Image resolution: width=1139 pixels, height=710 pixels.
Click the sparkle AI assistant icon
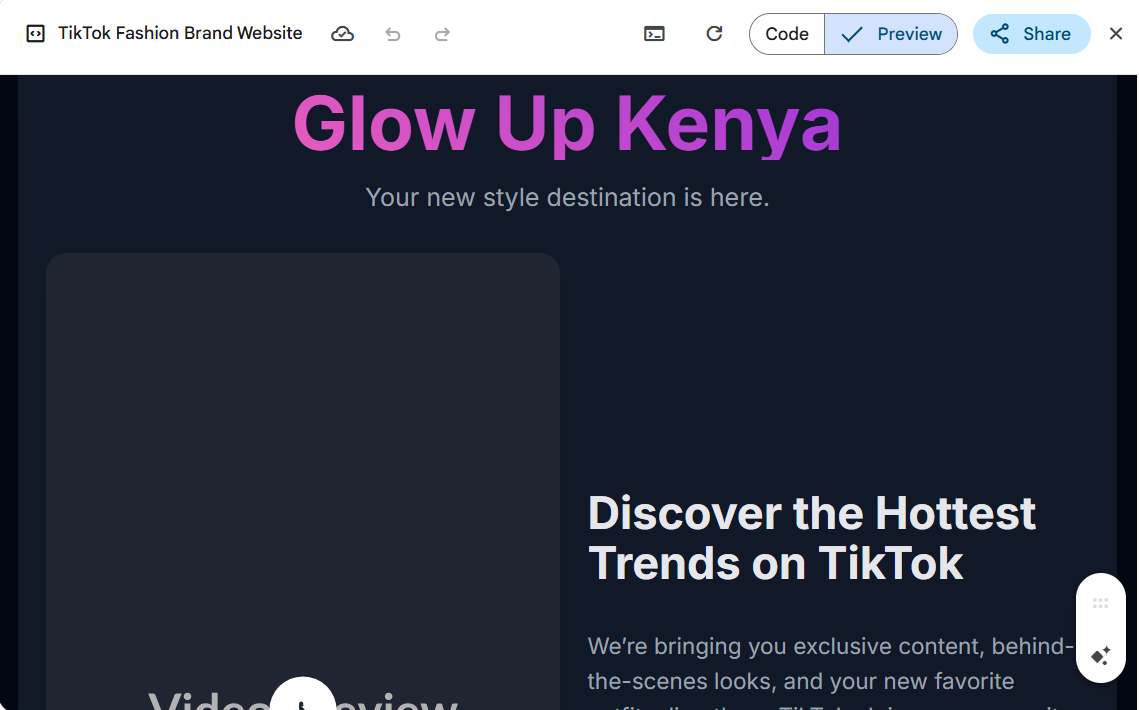(x=1100, y=656)
